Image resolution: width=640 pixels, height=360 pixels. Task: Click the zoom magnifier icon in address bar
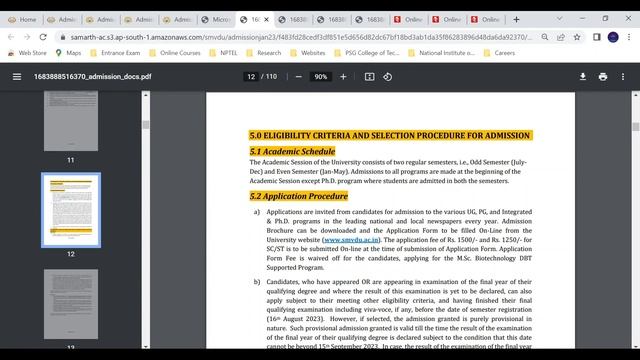[545, 37]
